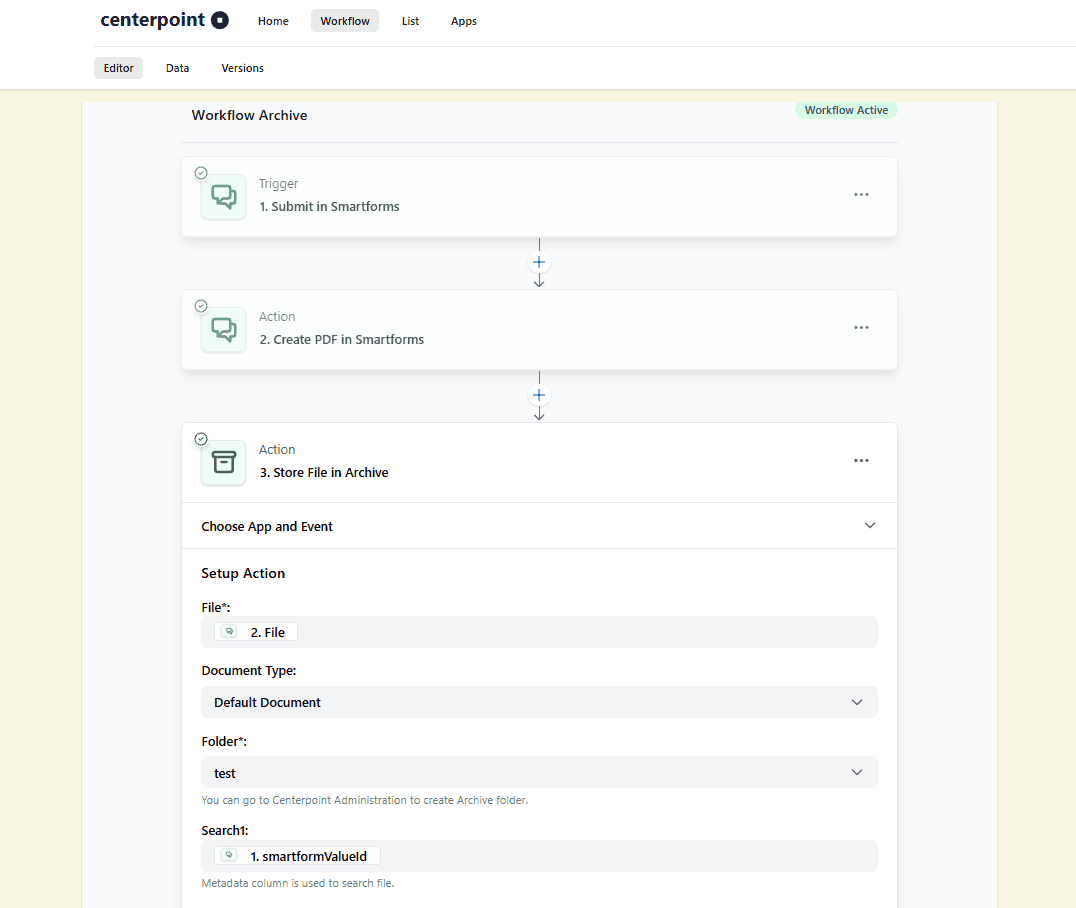Click the checkmark status on Create PDF step
Image resolution: width=1076 pixels, height=908 pixels.
pos(200,305)
